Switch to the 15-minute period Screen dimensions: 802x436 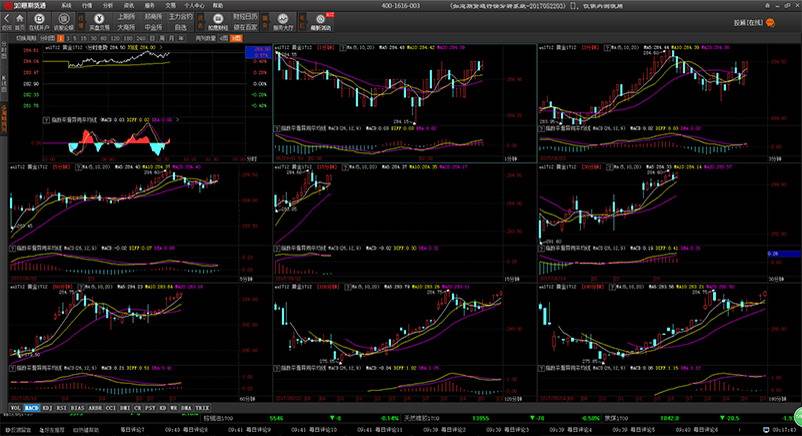click(x=84, y=38)
